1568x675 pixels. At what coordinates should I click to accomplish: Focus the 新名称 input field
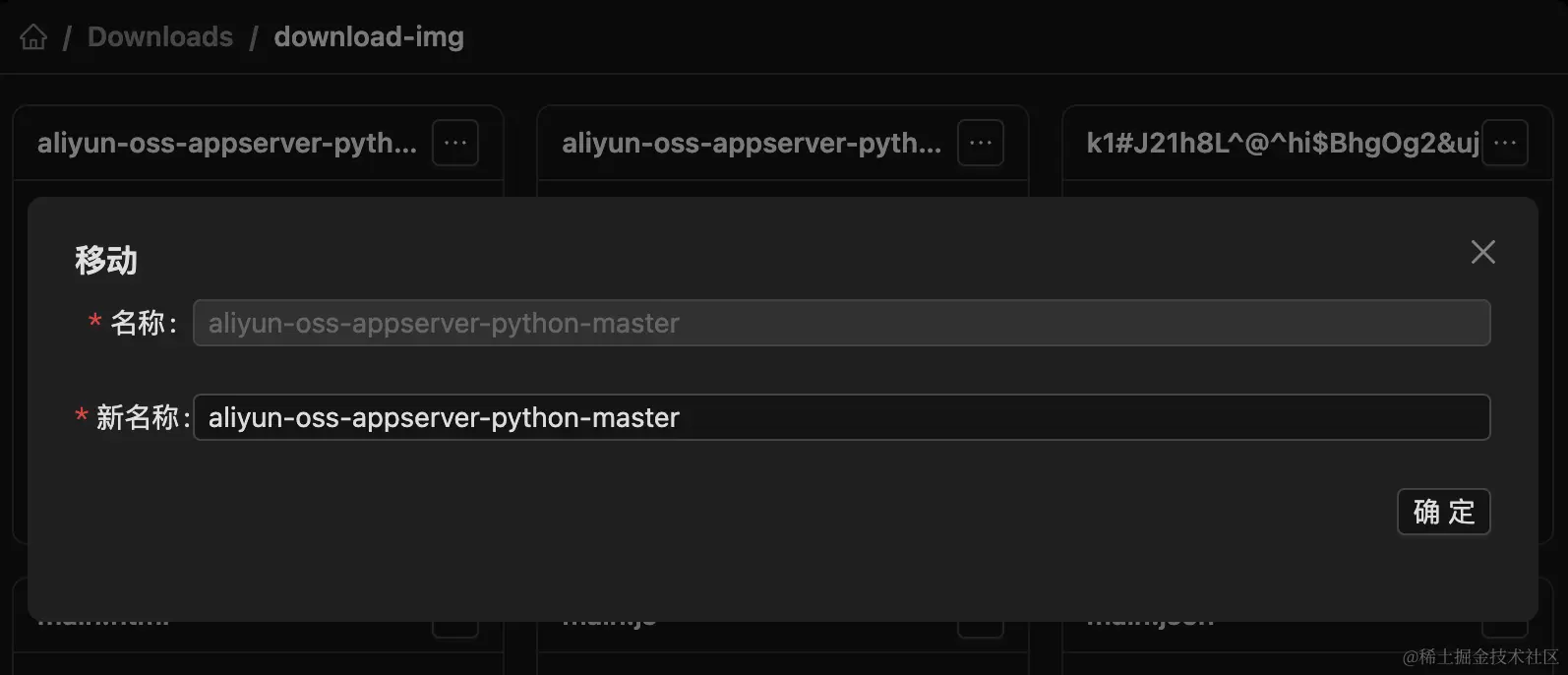[x=842, y=417]
